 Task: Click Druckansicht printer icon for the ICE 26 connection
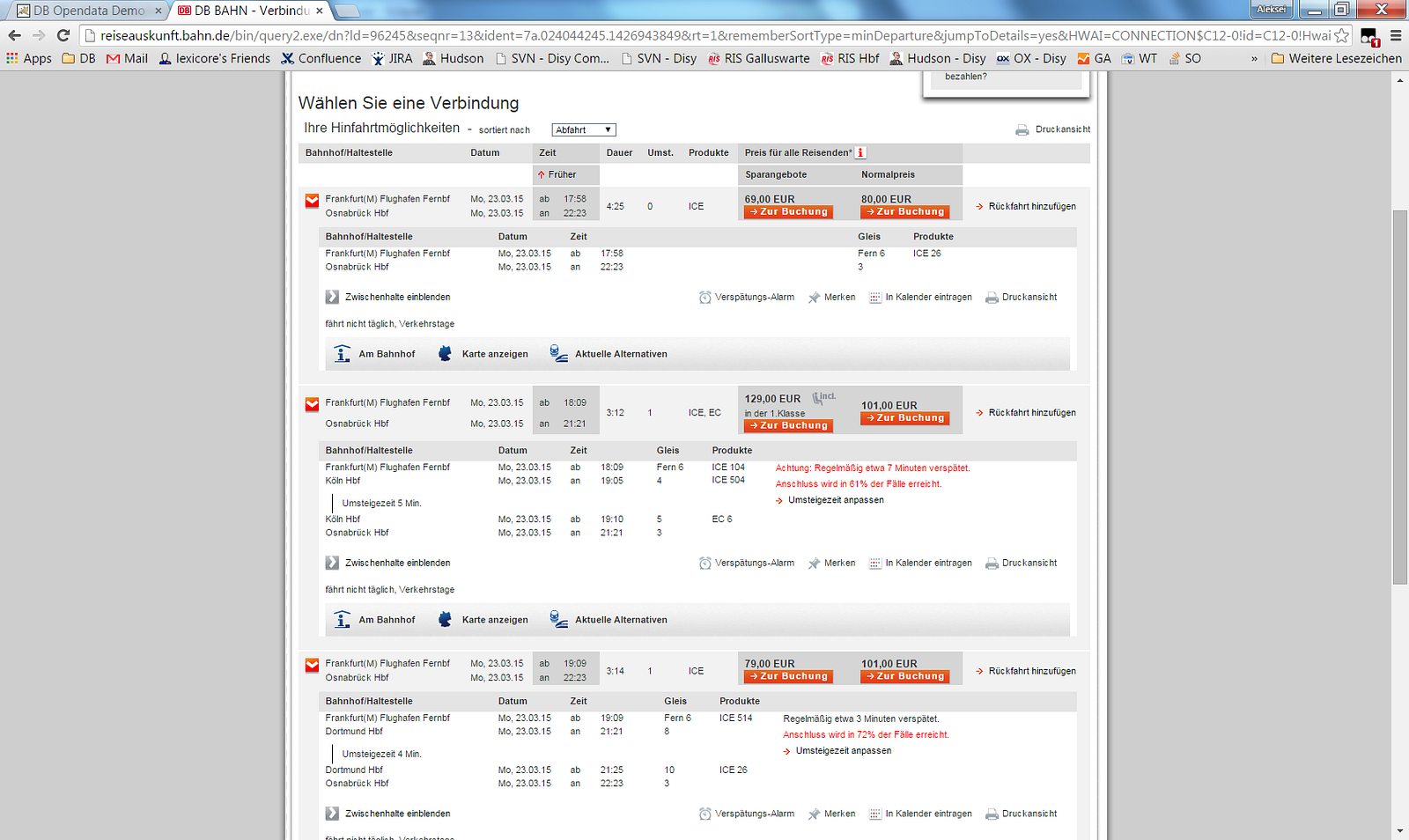point(992,298)
